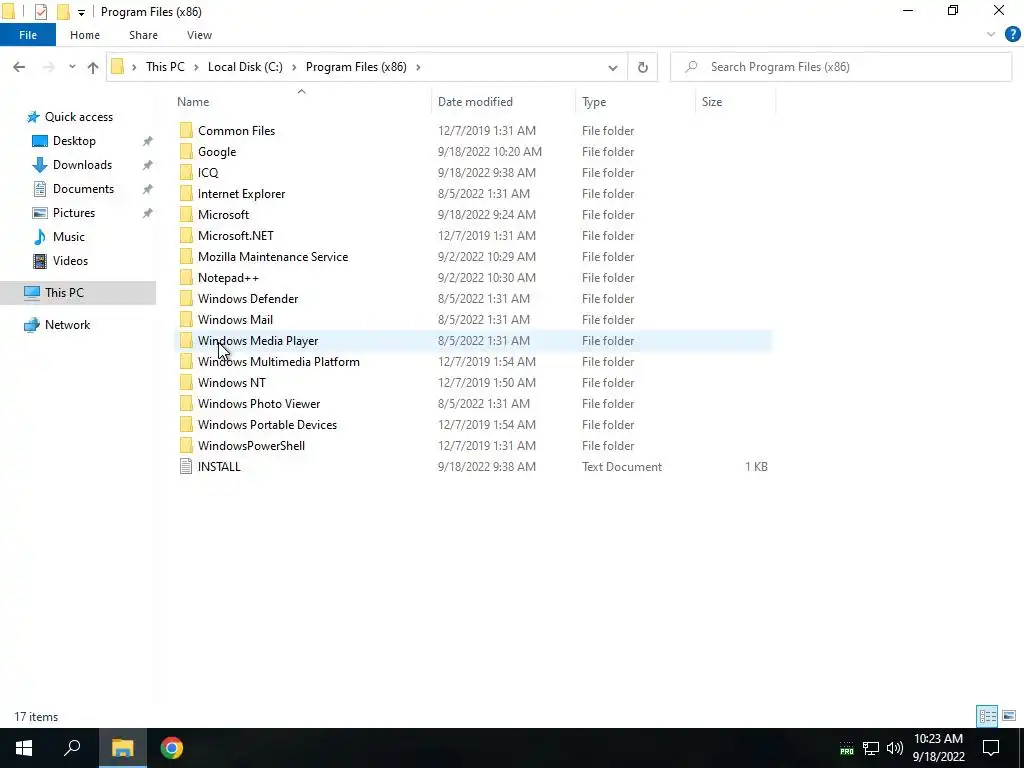The image size is (1024, 768).
Task: Click the volume speaker tray icon
Action: point(895,748)
